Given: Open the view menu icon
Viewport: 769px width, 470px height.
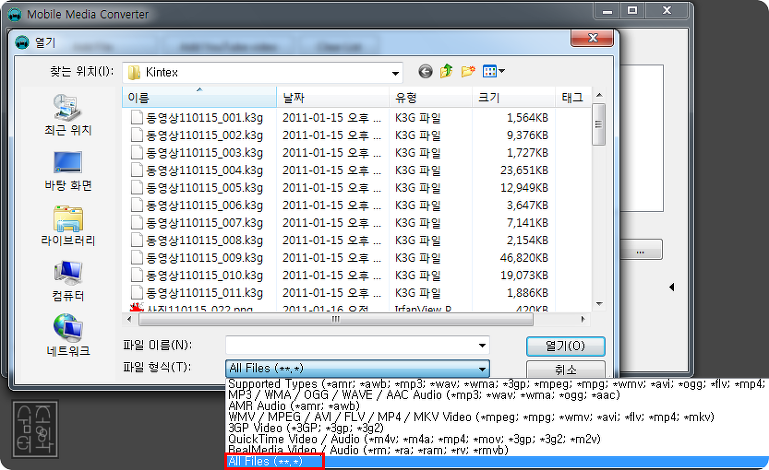Looking at the screenshot, I should tap(494, 72).
